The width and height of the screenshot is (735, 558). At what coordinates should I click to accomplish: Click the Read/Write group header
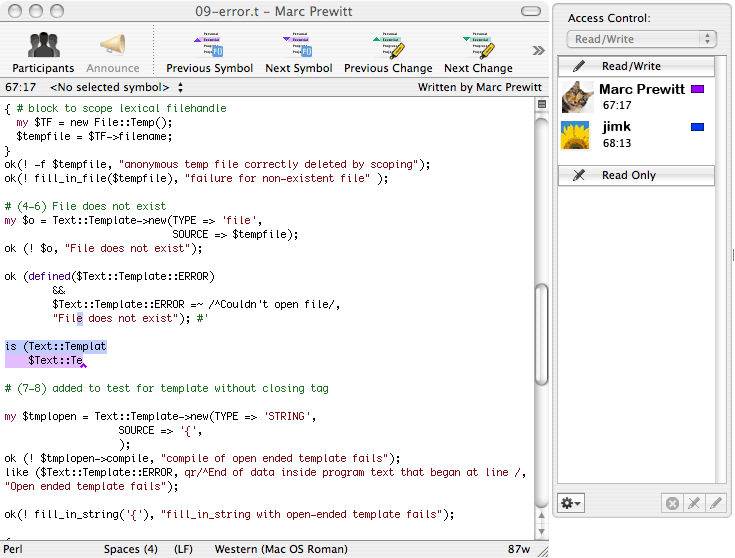(x=637, y=66)
